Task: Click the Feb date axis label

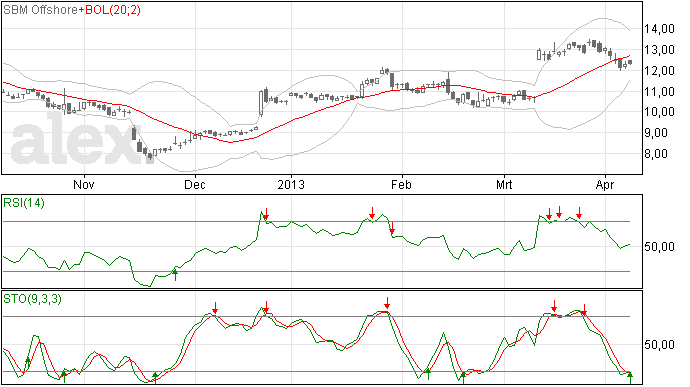Action: (401, 184)
